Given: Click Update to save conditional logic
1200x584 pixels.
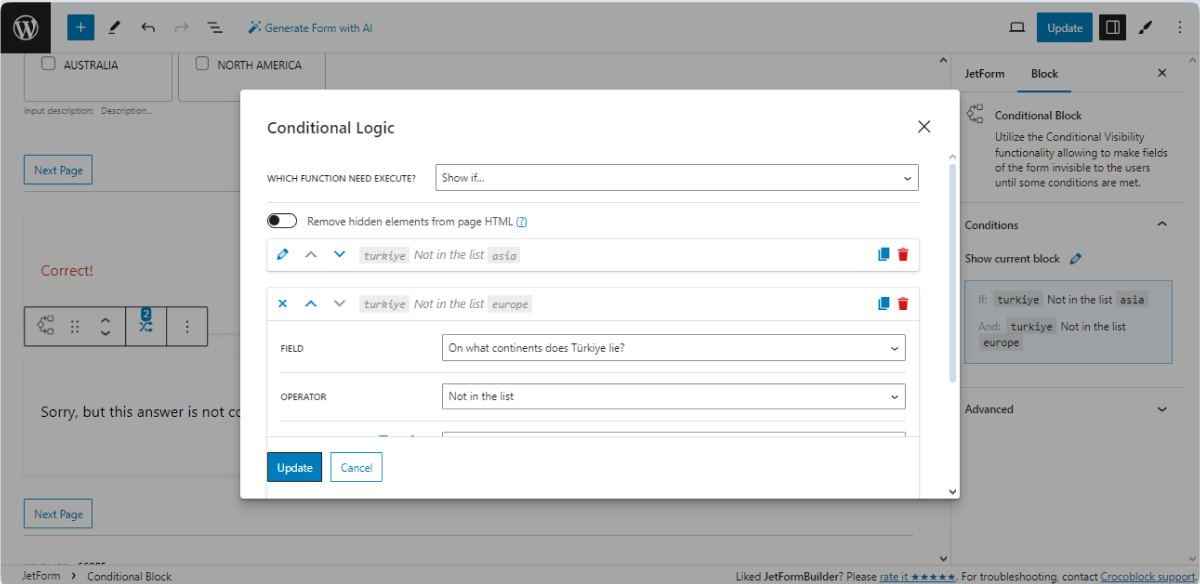Looking at the screenshot, I should (x=294, y=467).
